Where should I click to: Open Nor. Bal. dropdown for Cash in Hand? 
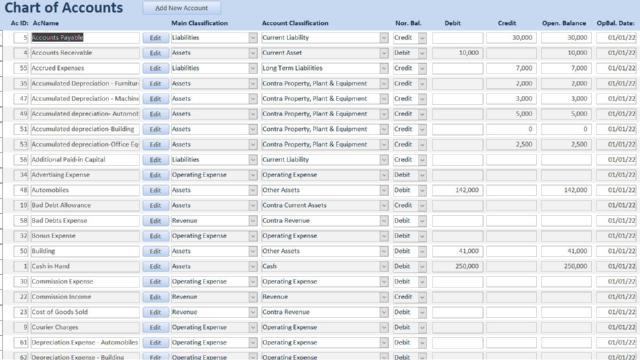422,267
